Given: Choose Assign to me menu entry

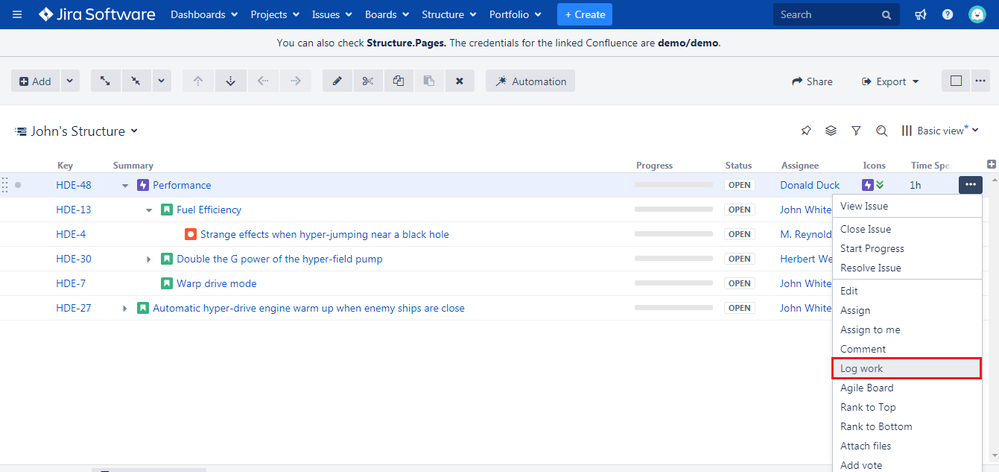Looking at the screenshot, I should [907, 330].
